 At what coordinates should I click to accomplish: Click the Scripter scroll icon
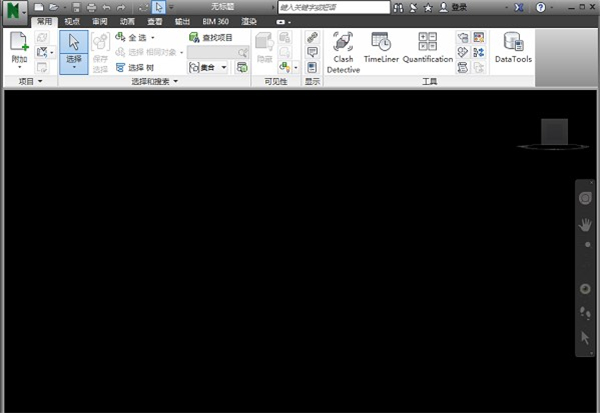pyautogui.click(x=463, y=67)
